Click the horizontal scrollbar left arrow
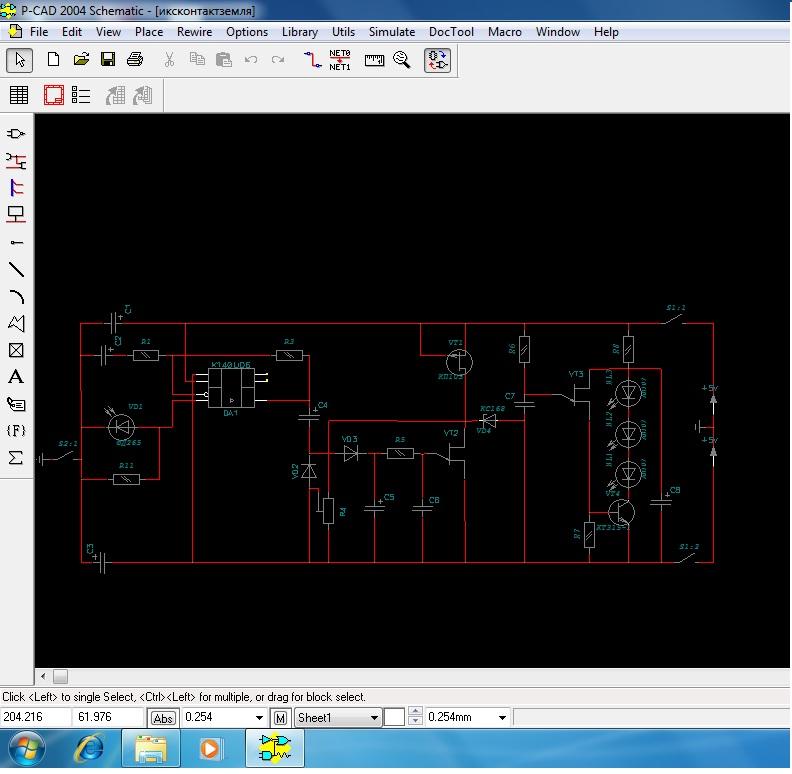The image size is (792, 774). click(x=43, y=676)
